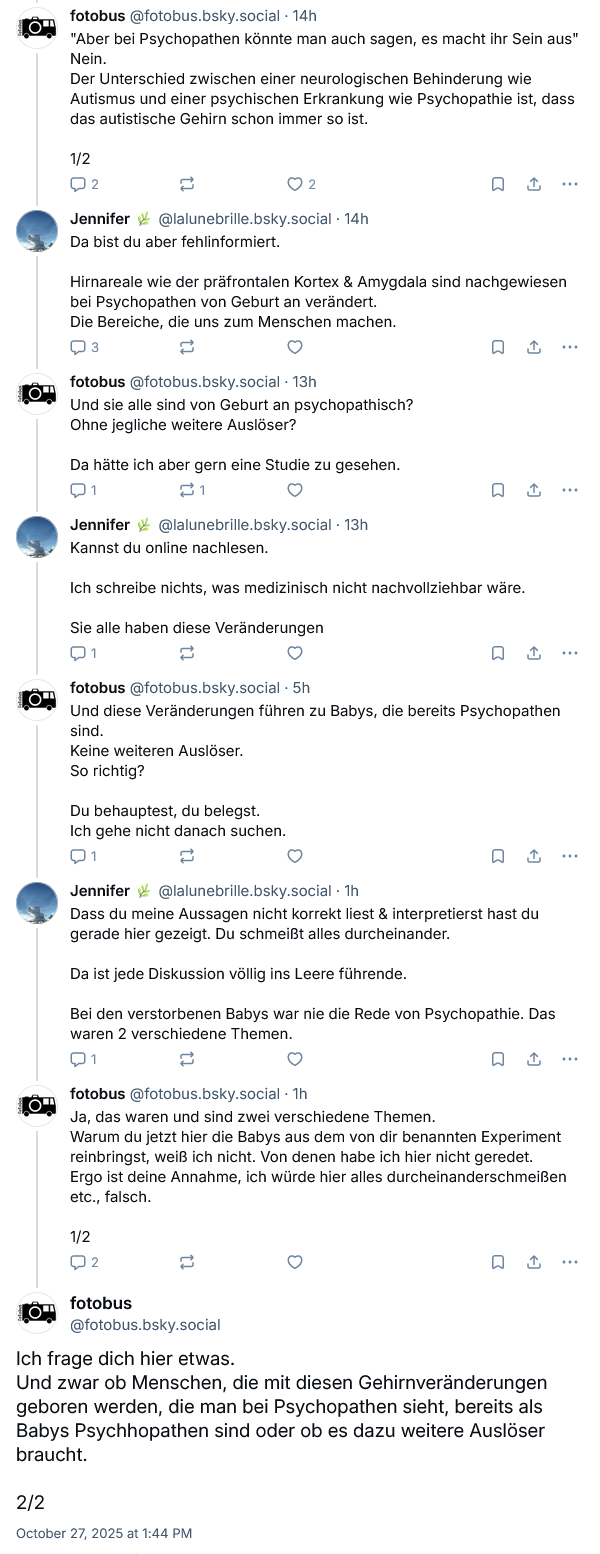Like Jennifer's post 'Kannst du online nachlesen'

(295, 653)
